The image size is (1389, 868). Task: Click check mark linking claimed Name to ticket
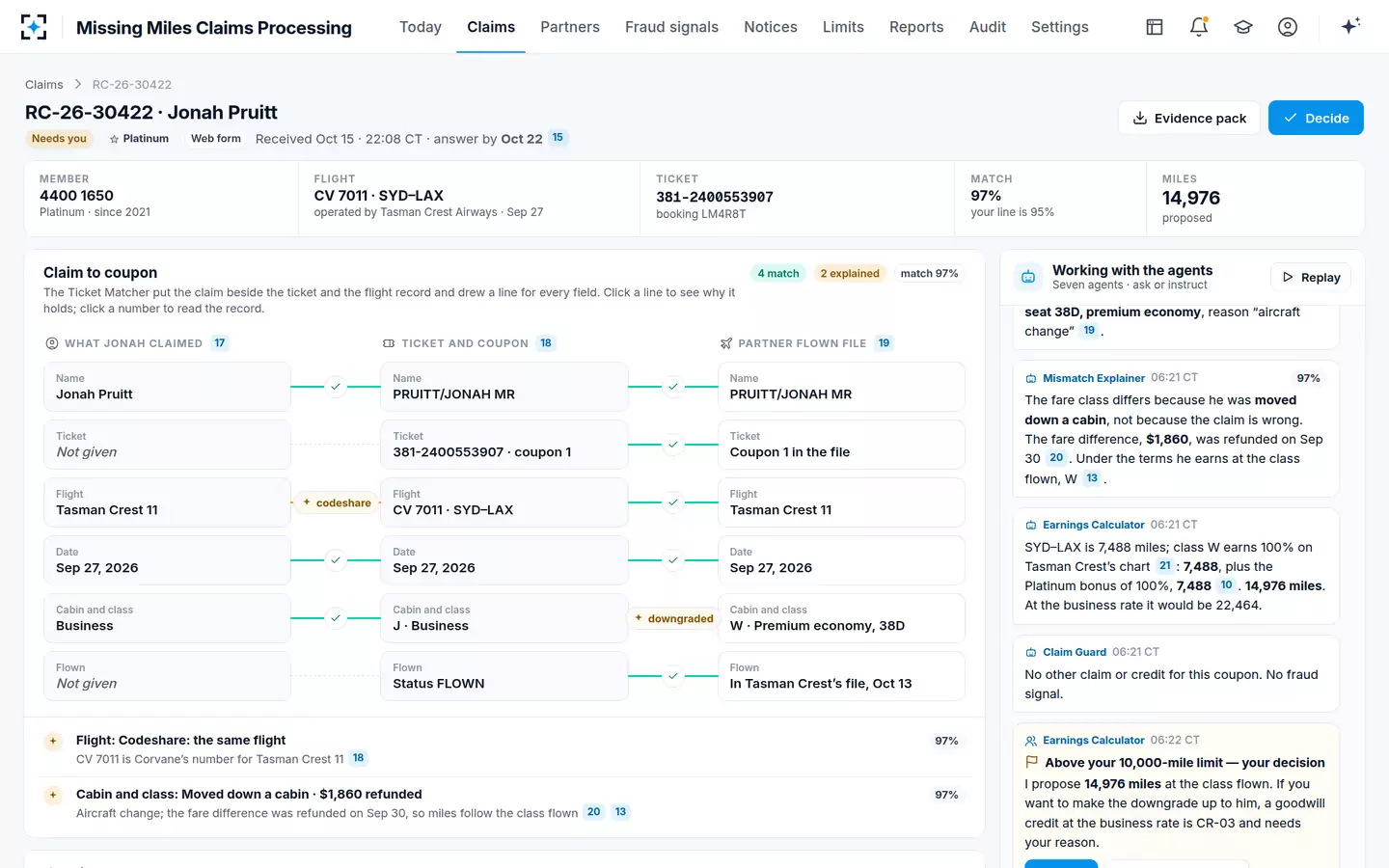tap(336, 387)
